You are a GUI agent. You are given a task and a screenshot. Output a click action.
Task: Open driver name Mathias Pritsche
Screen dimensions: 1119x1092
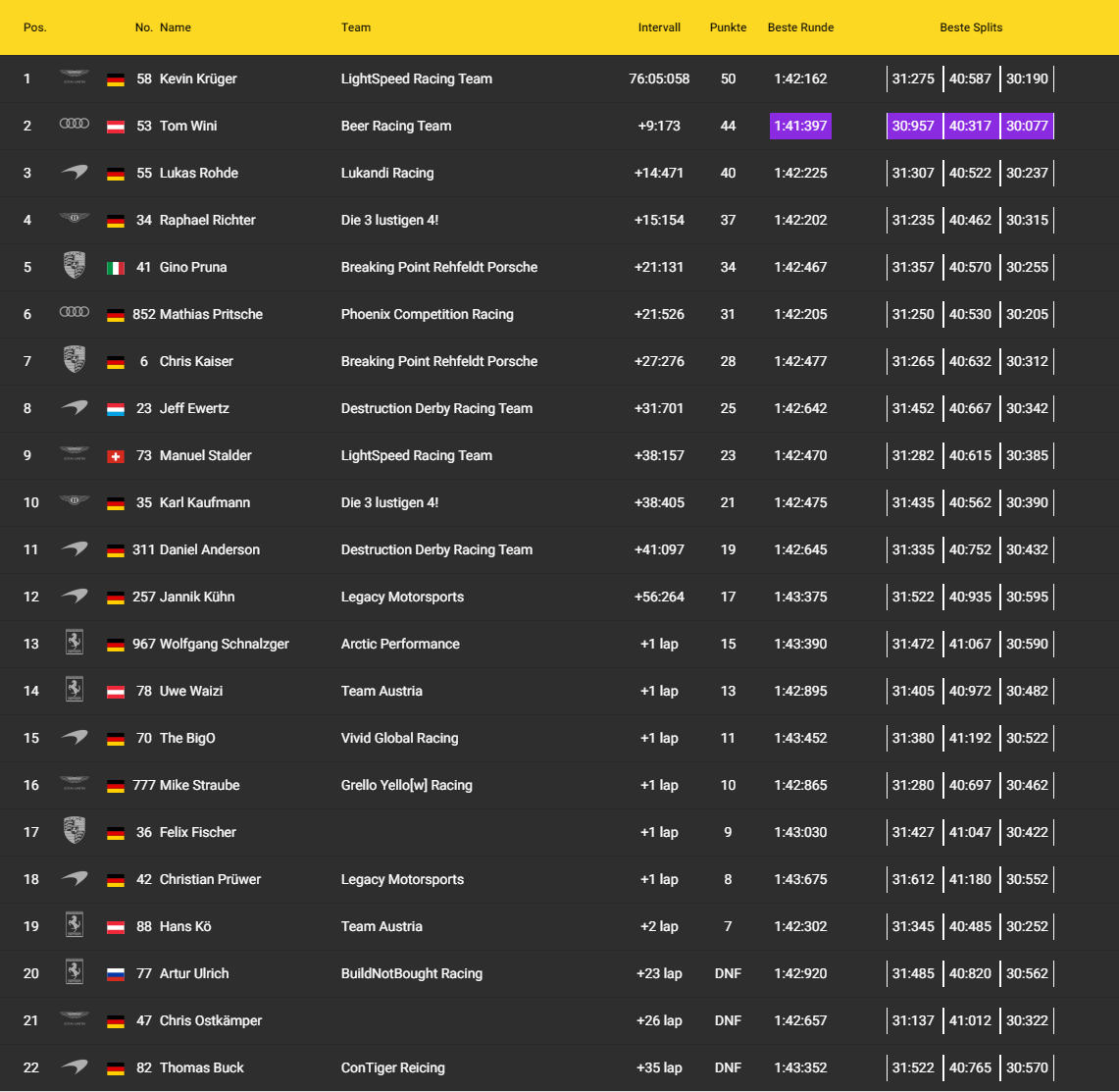(x=211, y=314)
